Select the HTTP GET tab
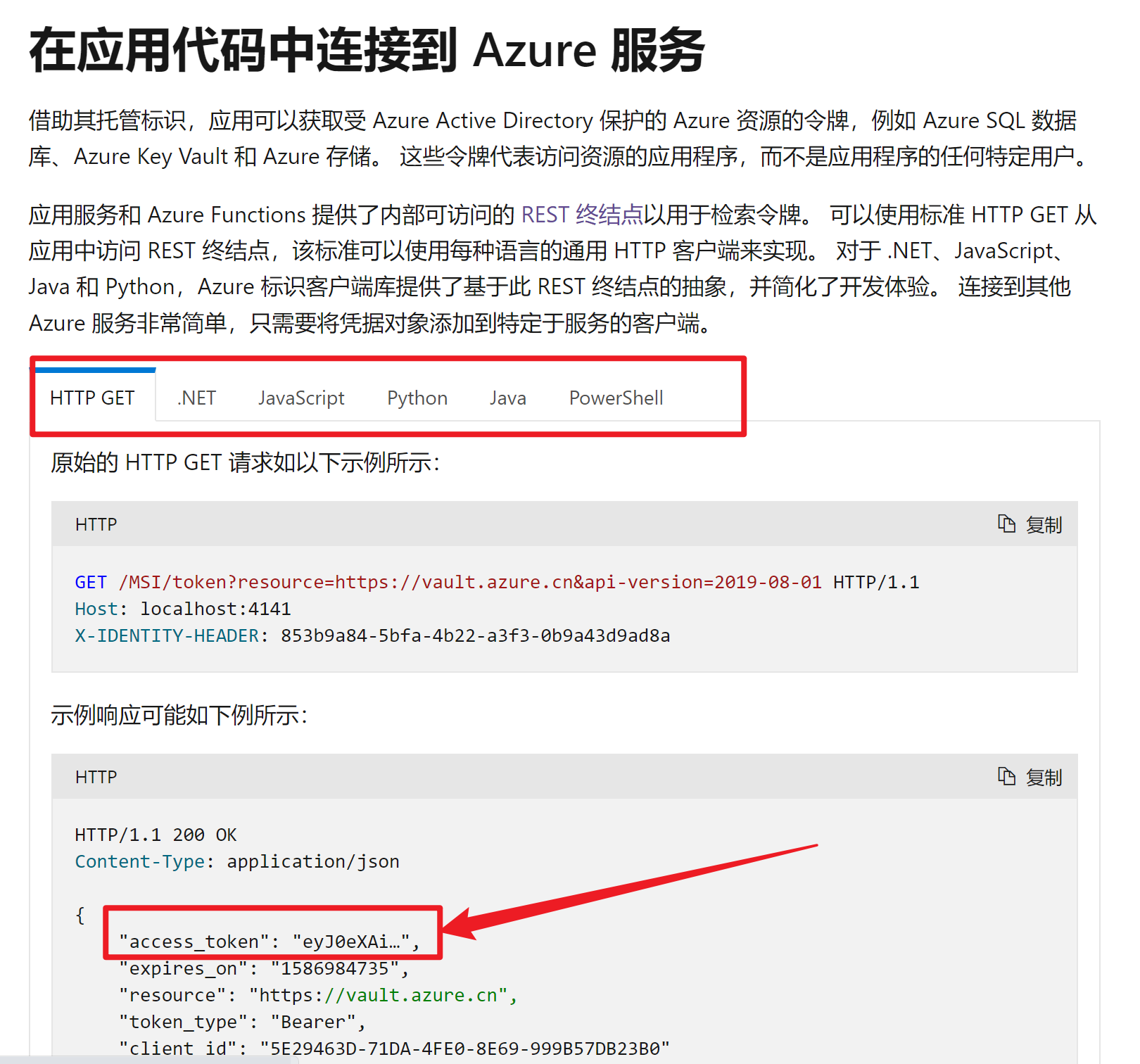Viewport: 1140px width, 1064px height. [x=92, y=398]
